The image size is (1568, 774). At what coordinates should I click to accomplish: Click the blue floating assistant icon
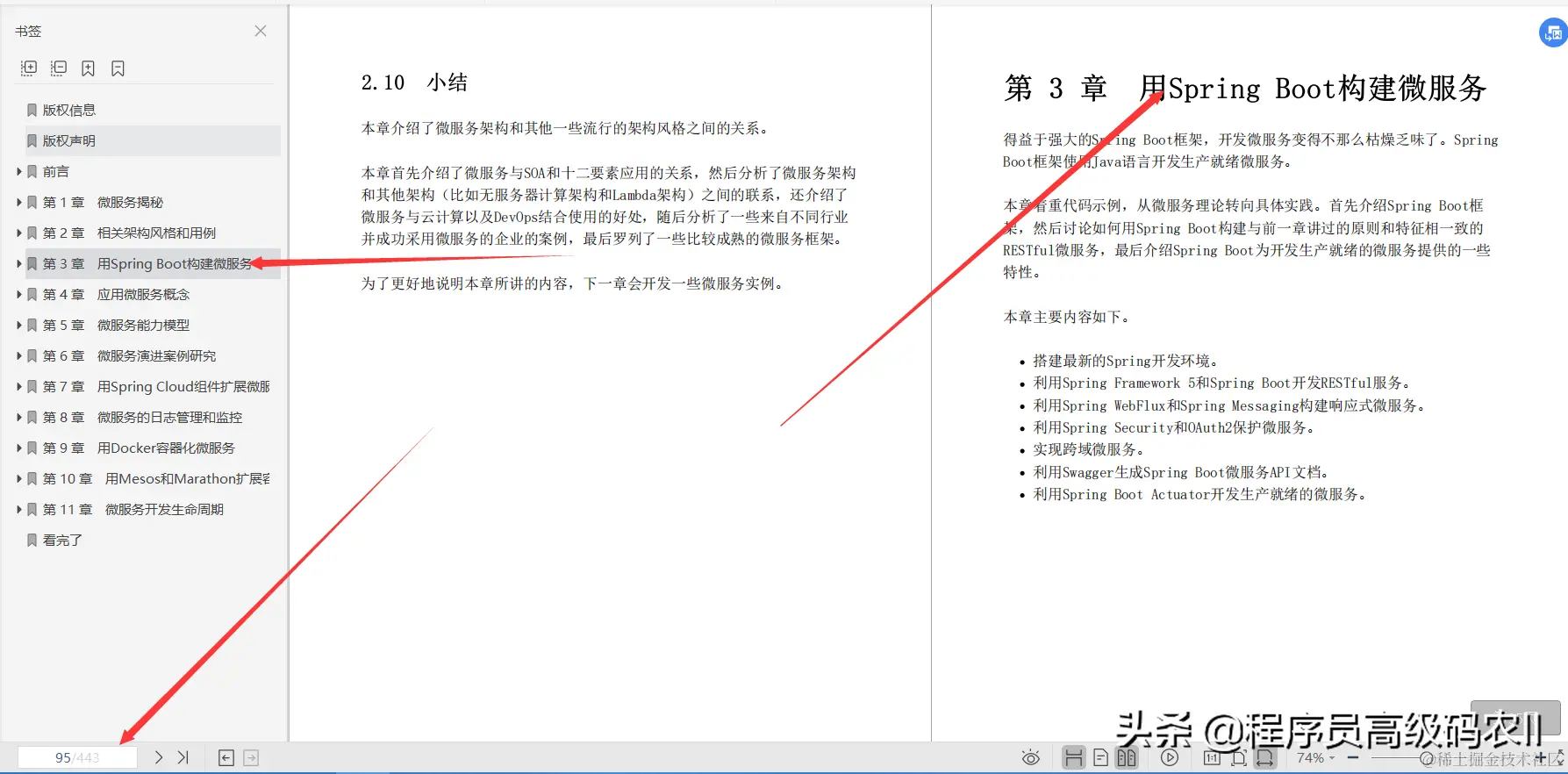1553,33
